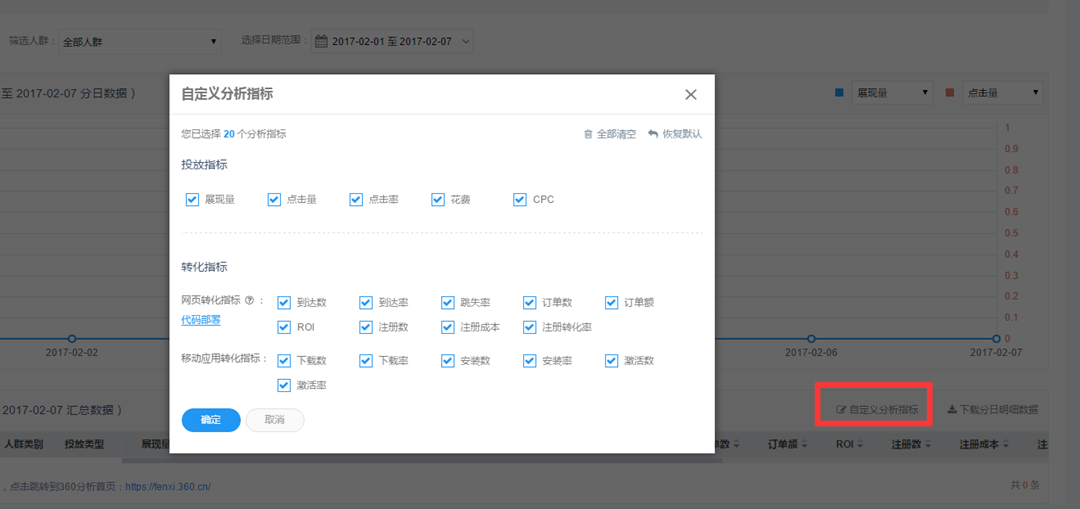This screenshot has width=1080, height=509.
Task: Expand the 点击量 chart metric dropdown
Action: [1002, 93]
